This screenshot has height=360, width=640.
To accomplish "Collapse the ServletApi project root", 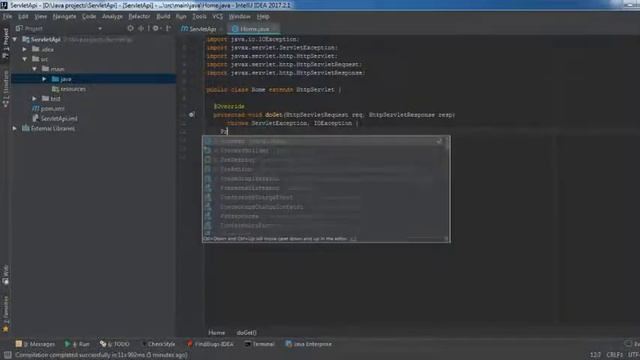I will pyautogui.click(x=15, y=39).
